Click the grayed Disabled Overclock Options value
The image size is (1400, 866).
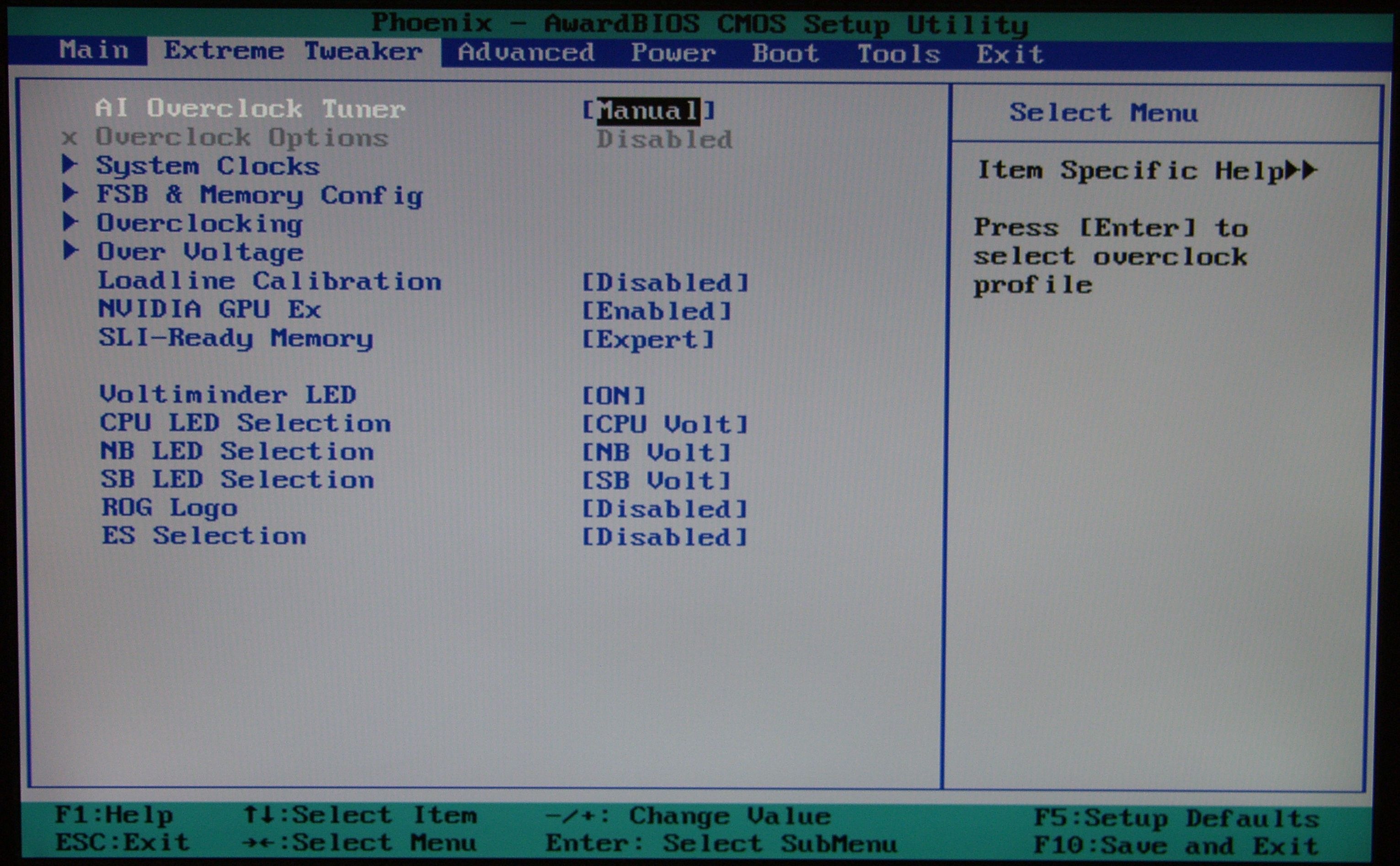664,139
